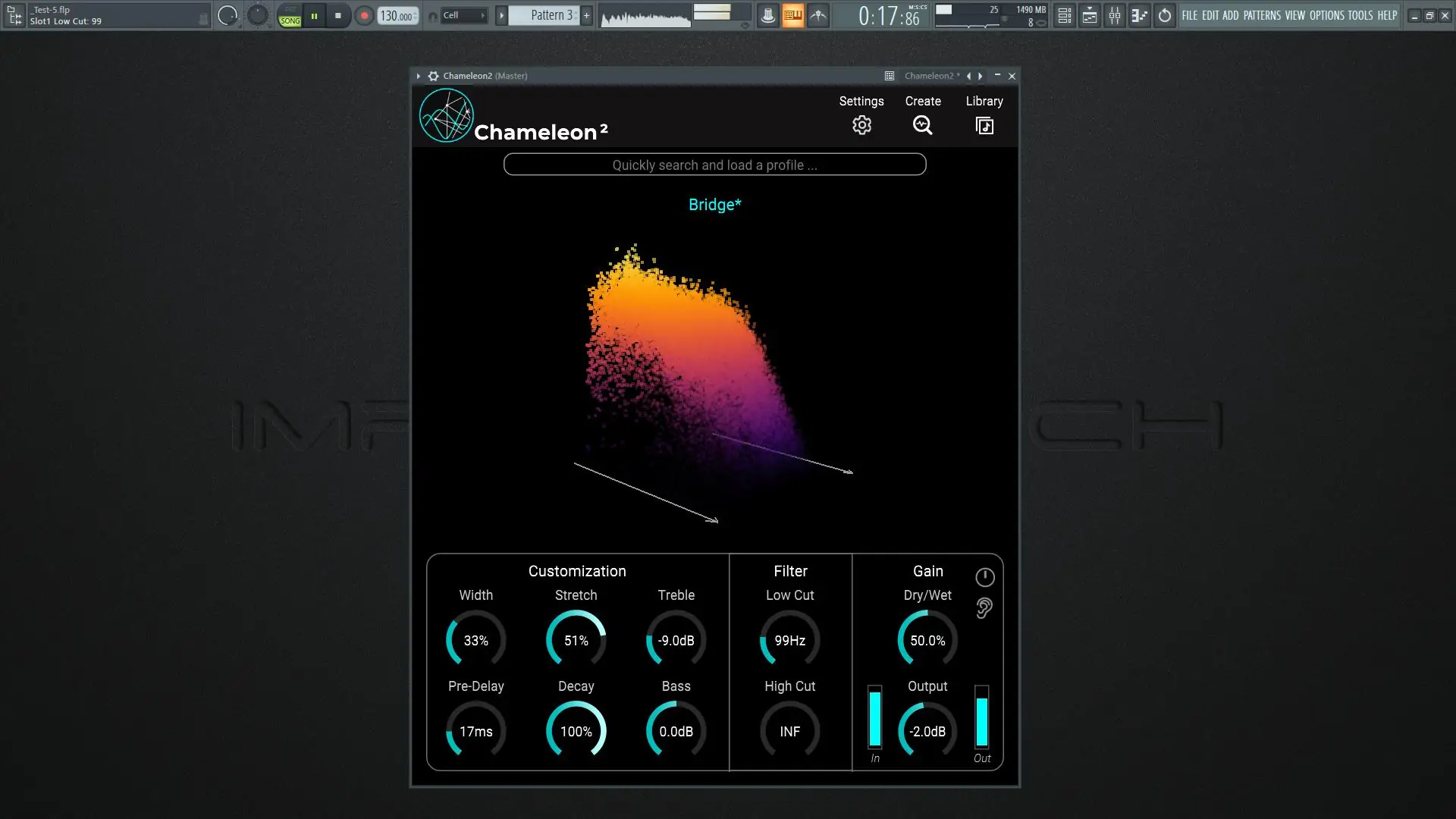Click the Create profile magnifier icon
This screenshot has width=1456, height=819.
922,125
